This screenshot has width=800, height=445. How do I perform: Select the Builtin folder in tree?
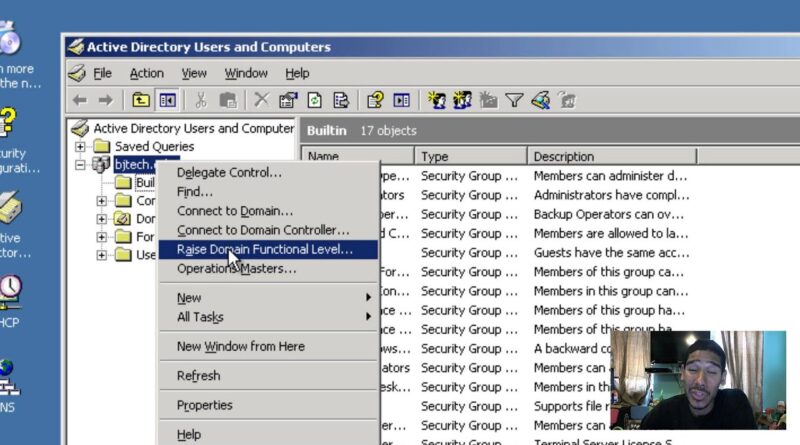tap(144, 183)
